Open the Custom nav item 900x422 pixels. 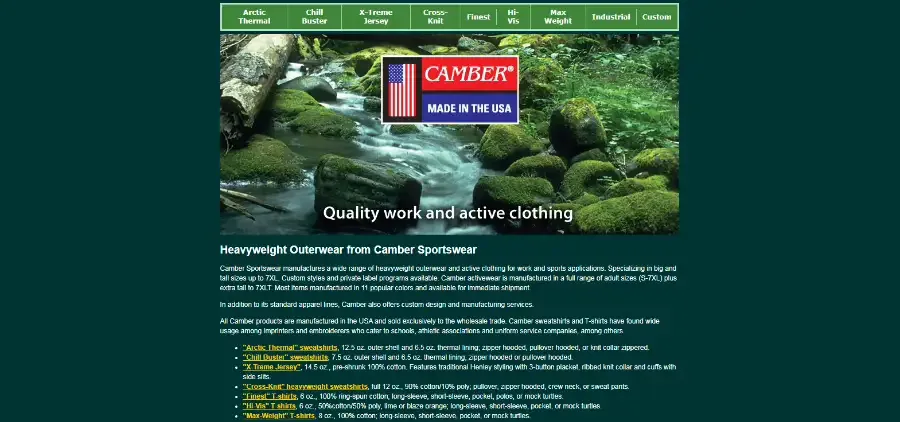657,17
